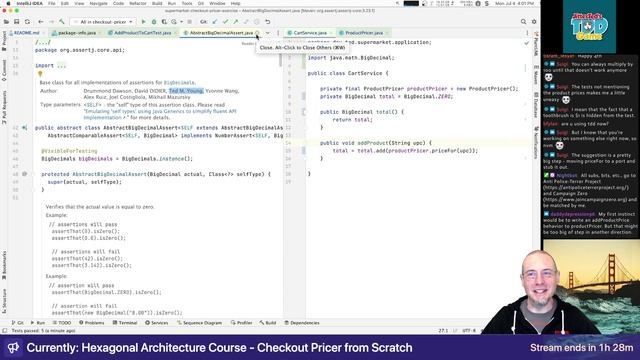Open the Problems tool window
The image size is (640, 360).
coord(91,322)
